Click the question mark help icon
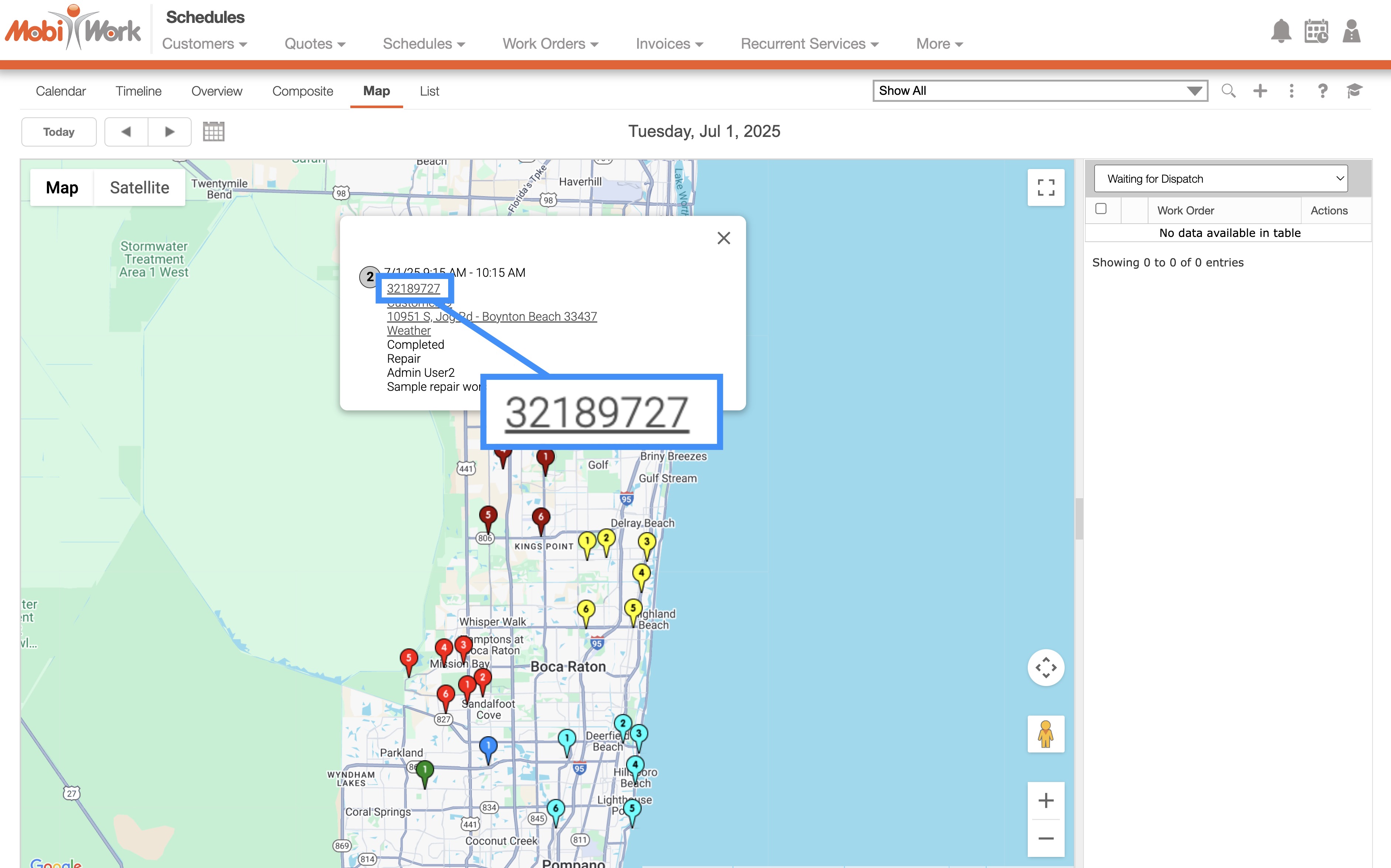This screenshot has width=1391, height=868. 1323,91
